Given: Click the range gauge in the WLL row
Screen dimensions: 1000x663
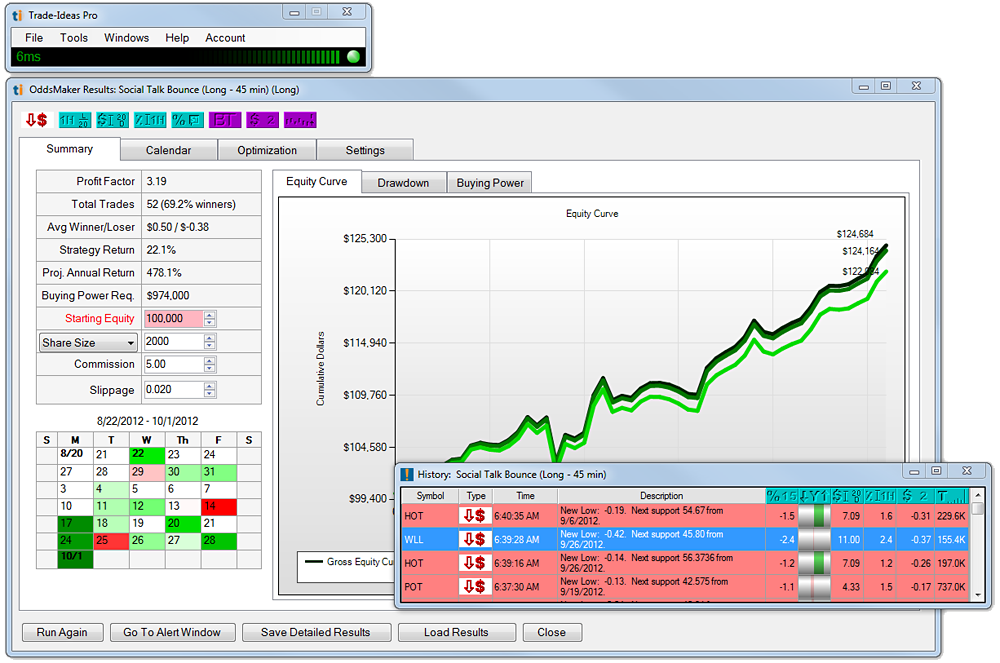Looking at the screenshot, I should coord(814,539).
